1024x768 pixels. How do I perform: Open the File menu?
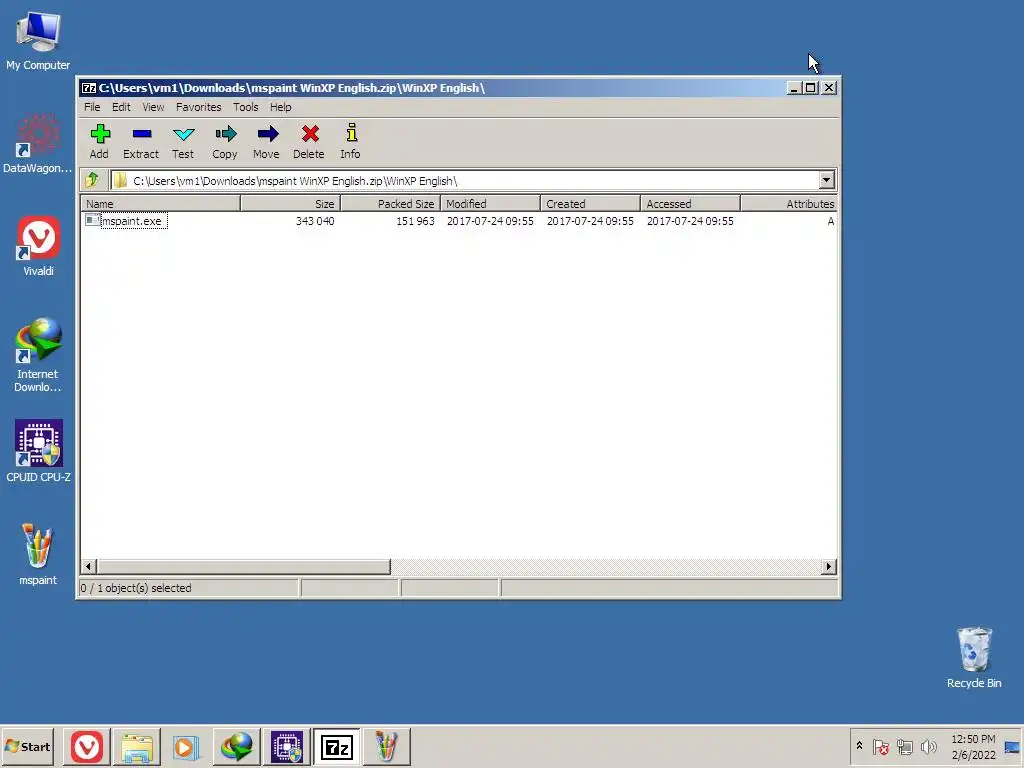coord(92,107)
